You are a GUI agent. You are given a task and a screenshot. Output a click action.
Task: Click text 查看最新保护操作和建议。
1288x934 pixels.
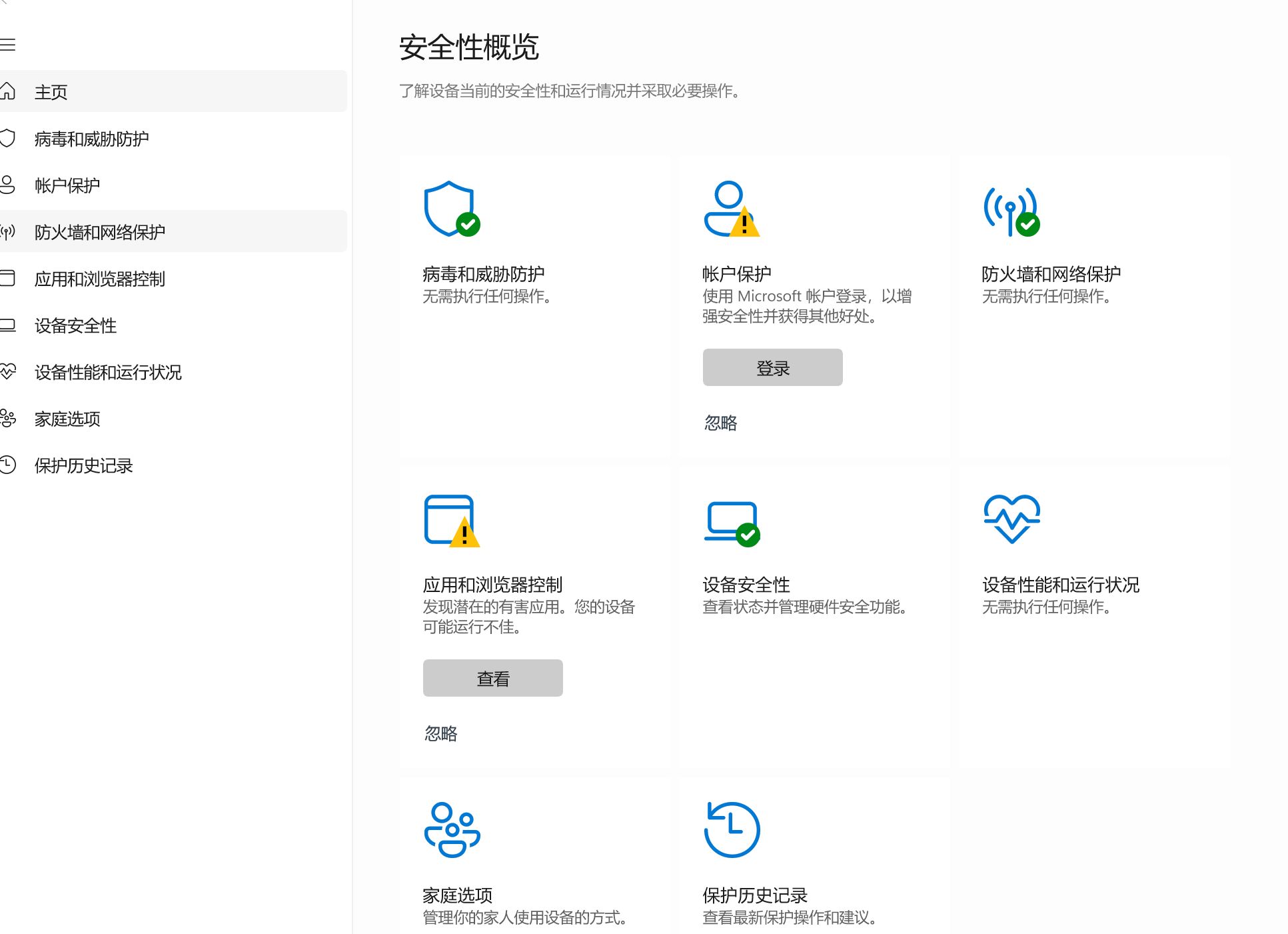790,917
